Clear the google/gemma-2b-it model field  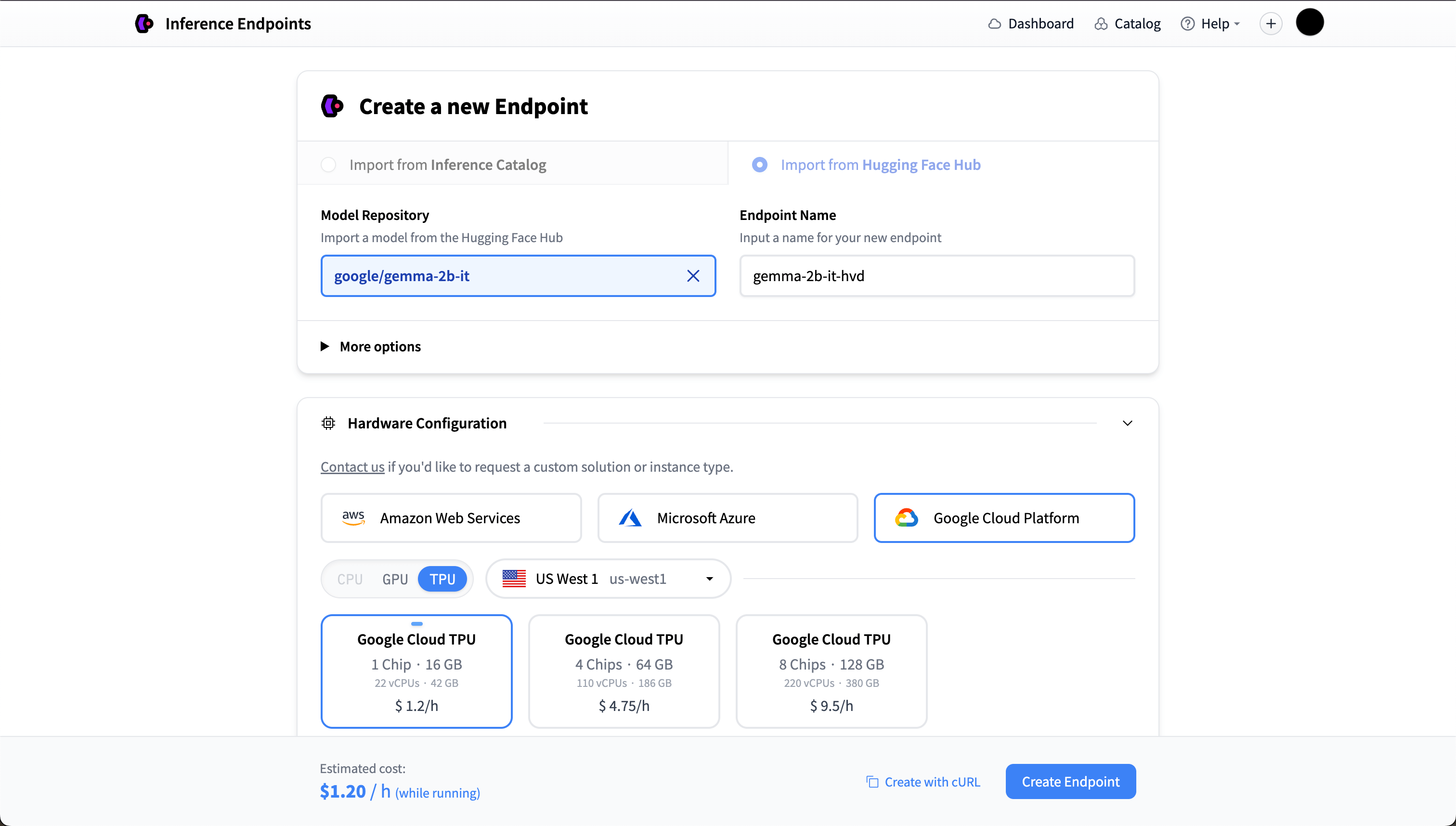coord(693,276)
